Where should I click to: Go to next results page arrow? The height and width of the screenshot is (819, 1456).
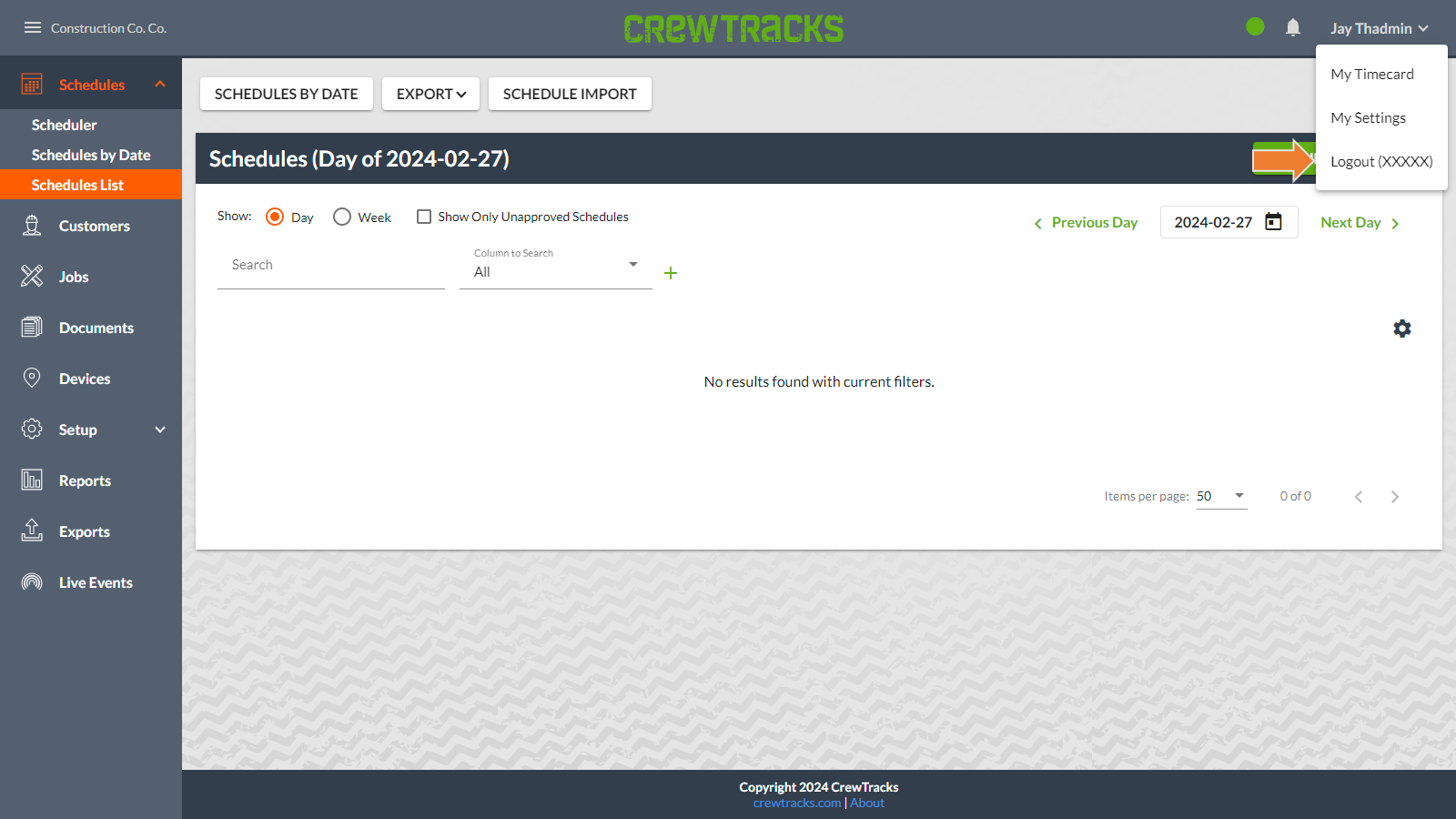1395,496
